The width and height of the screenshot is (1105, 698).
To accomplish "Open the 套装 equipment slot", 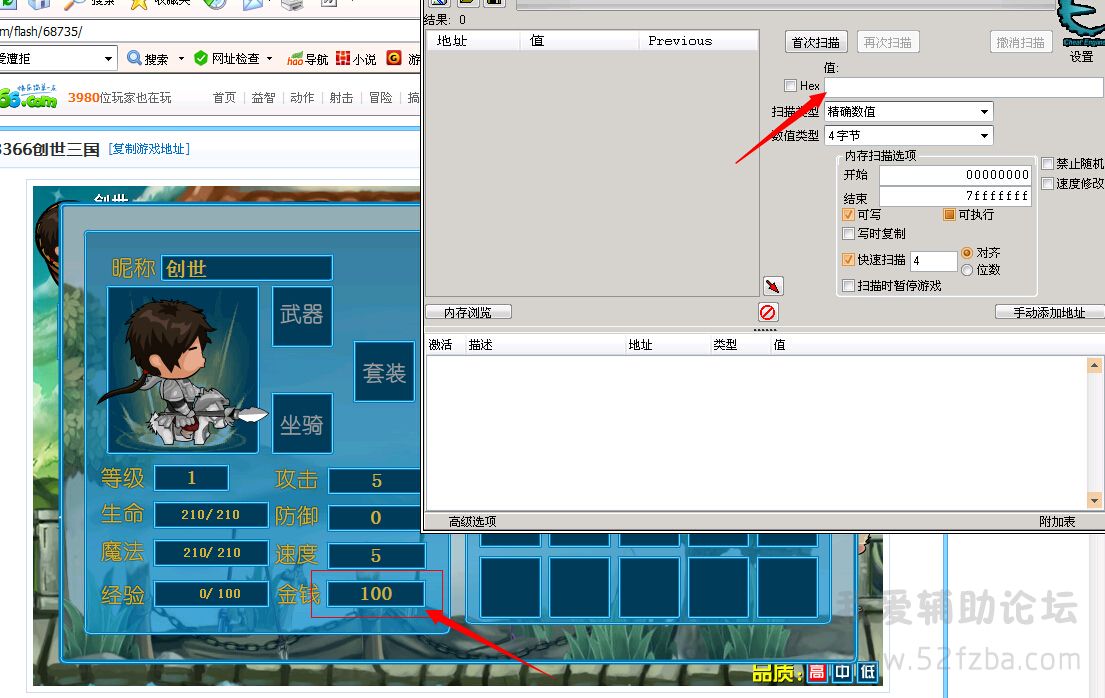I will (384, 372).
